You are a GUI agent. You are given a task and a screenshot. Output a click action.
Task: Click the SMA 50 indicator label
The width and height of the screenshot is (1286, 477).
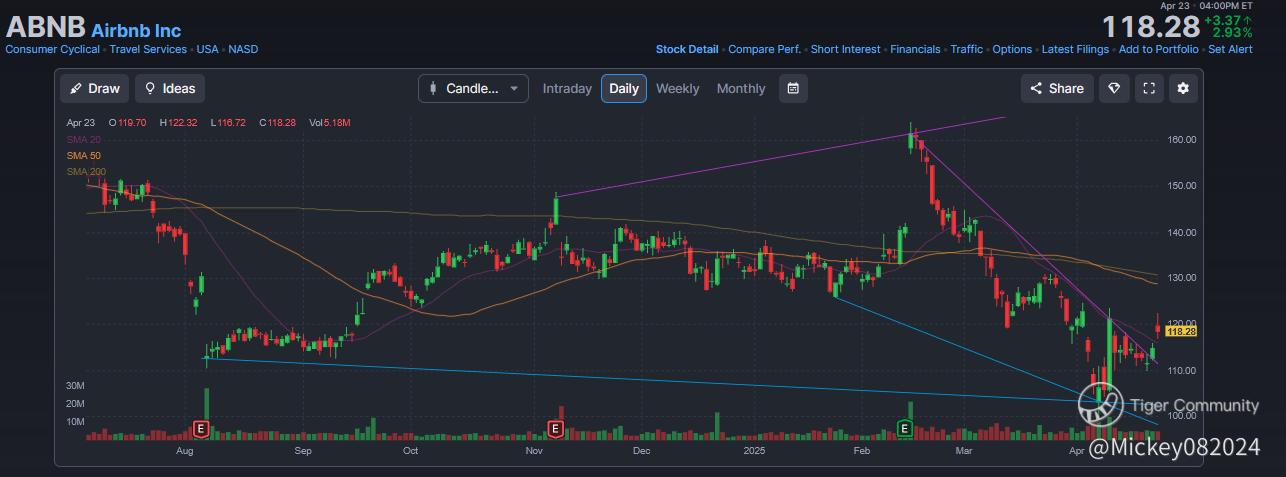coord(83,156)
